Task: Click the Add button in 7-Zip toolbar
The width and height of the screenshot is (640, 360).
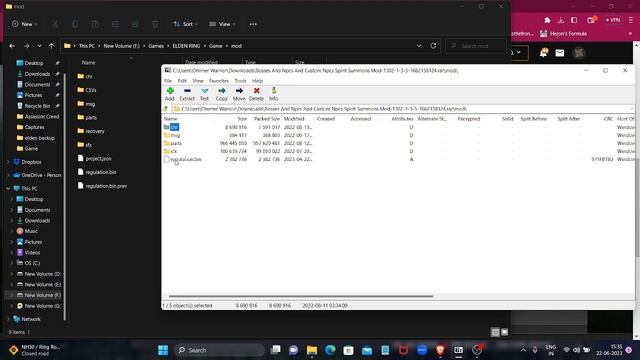Action: [170, 94]
